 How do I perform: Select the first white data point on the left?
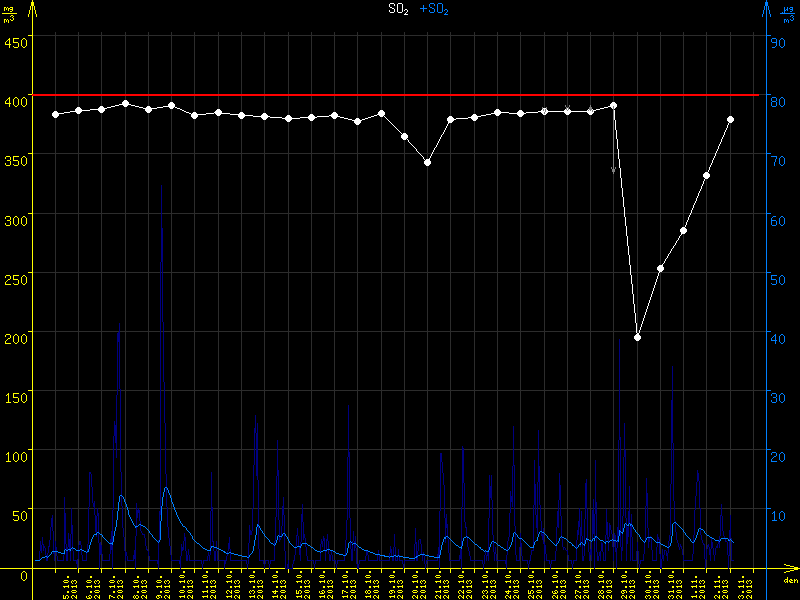coord(55,114)
